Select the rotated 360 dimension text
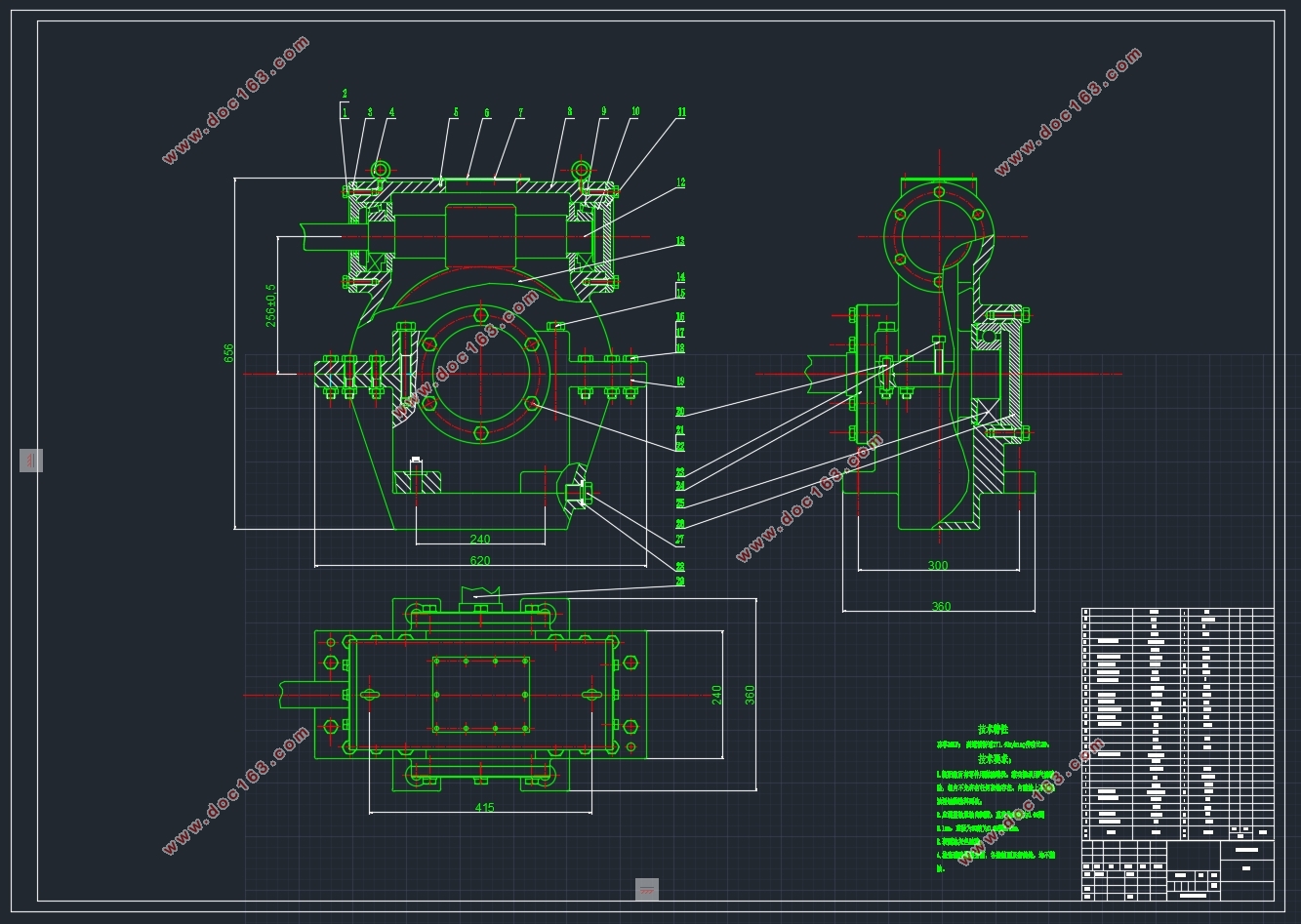 click(x=750, y=695)
